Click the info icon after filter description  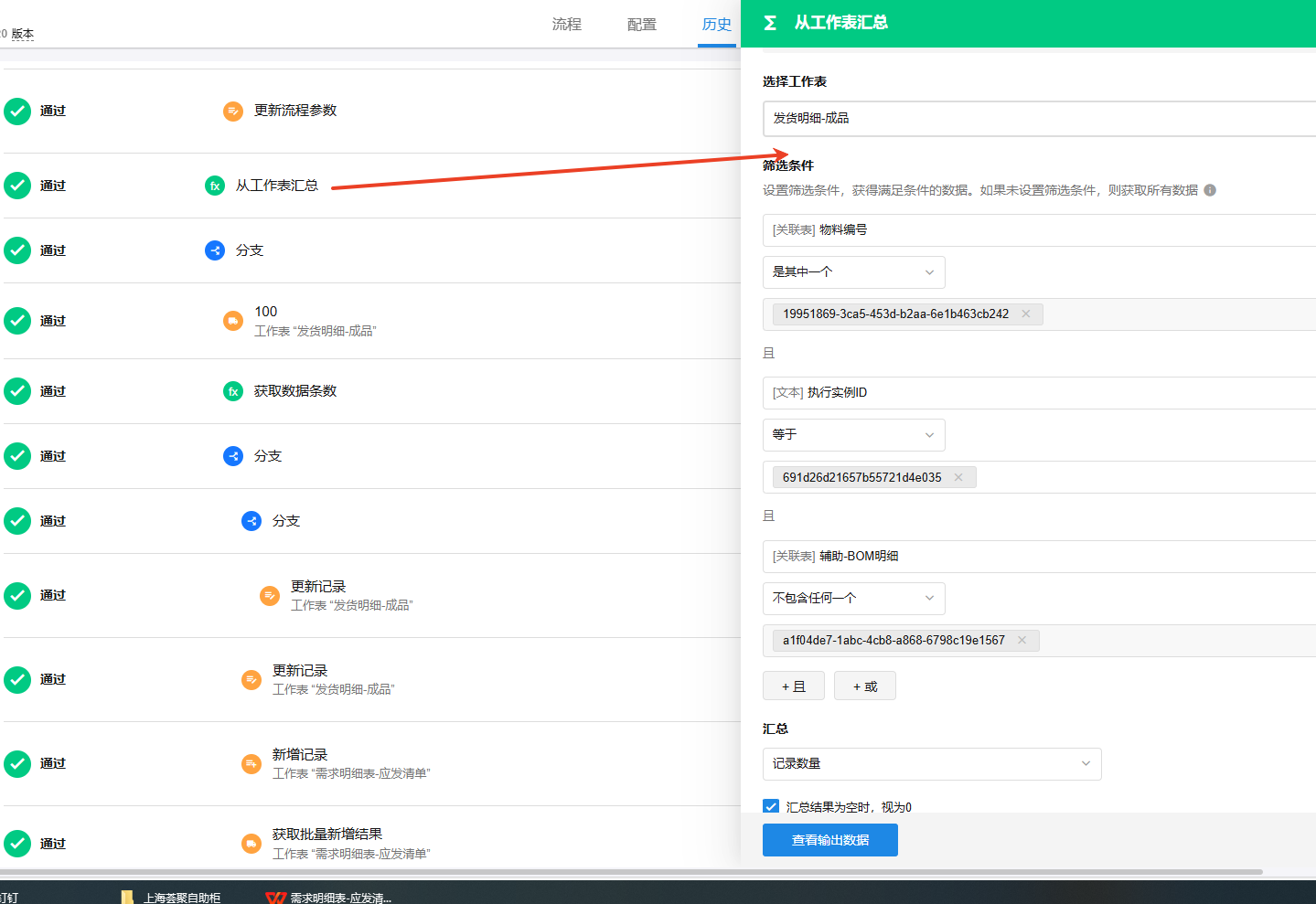pyautogui.click(x=1210, y=190)
